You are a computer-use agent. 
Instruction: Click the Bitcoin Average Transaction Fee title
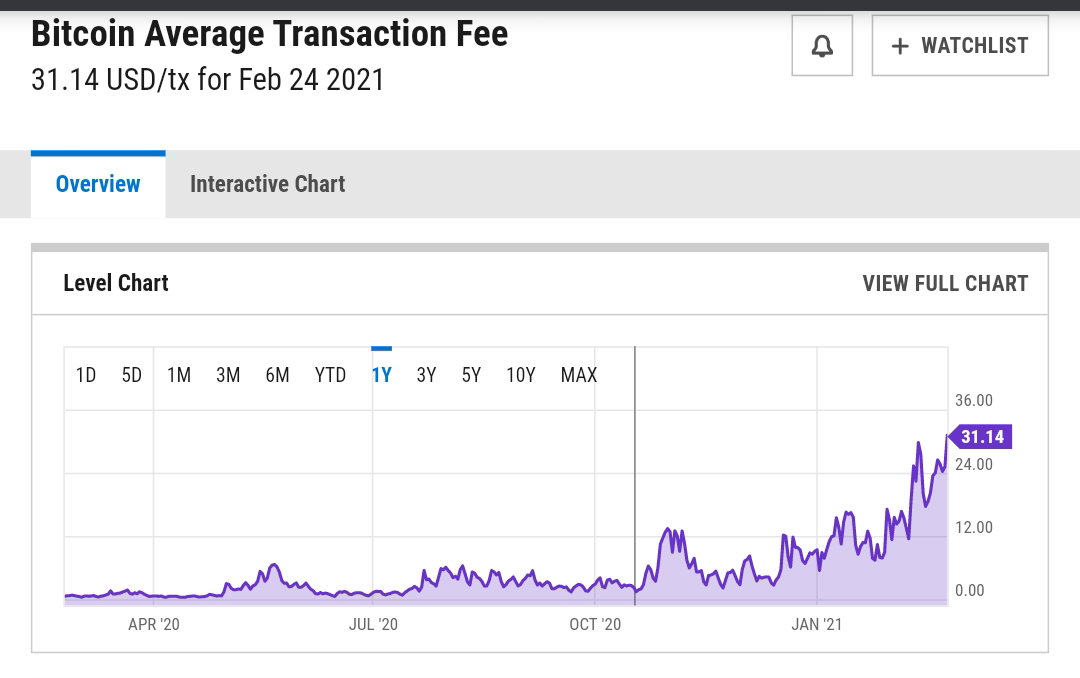[269, 34]
